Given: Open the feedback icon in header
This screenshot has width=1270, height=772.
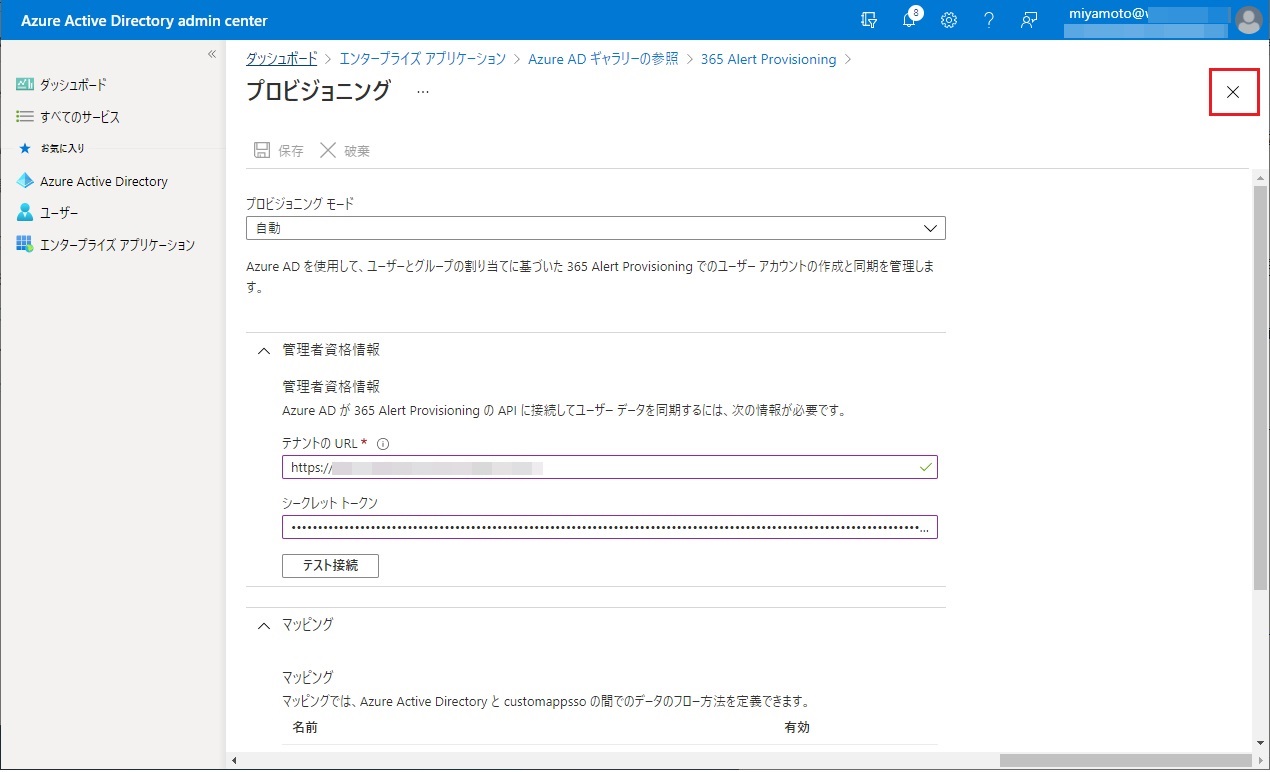Looking at the screenshot, I should (x=1029, y=20).
